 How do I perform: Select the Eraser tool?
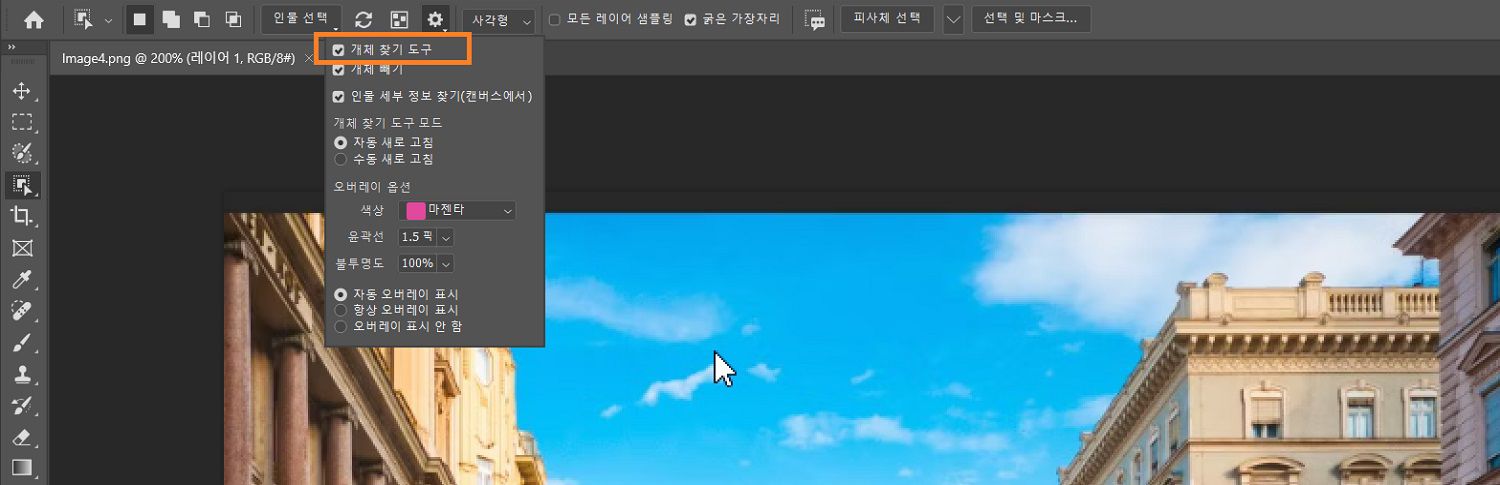tap(22, 436)
